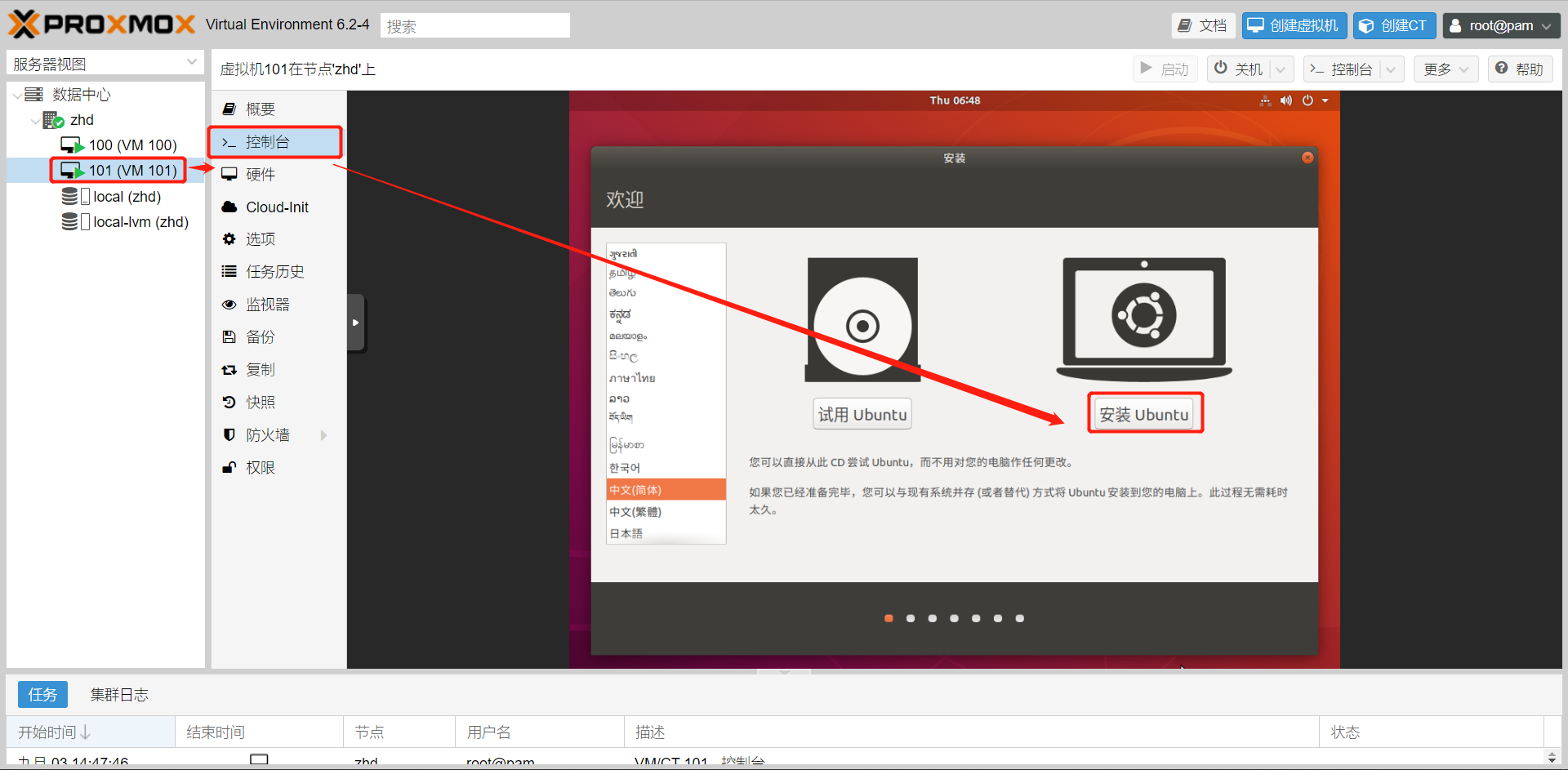Sort by Node (节点) column
Screen dimensions: 1568x770
(399, 732)
